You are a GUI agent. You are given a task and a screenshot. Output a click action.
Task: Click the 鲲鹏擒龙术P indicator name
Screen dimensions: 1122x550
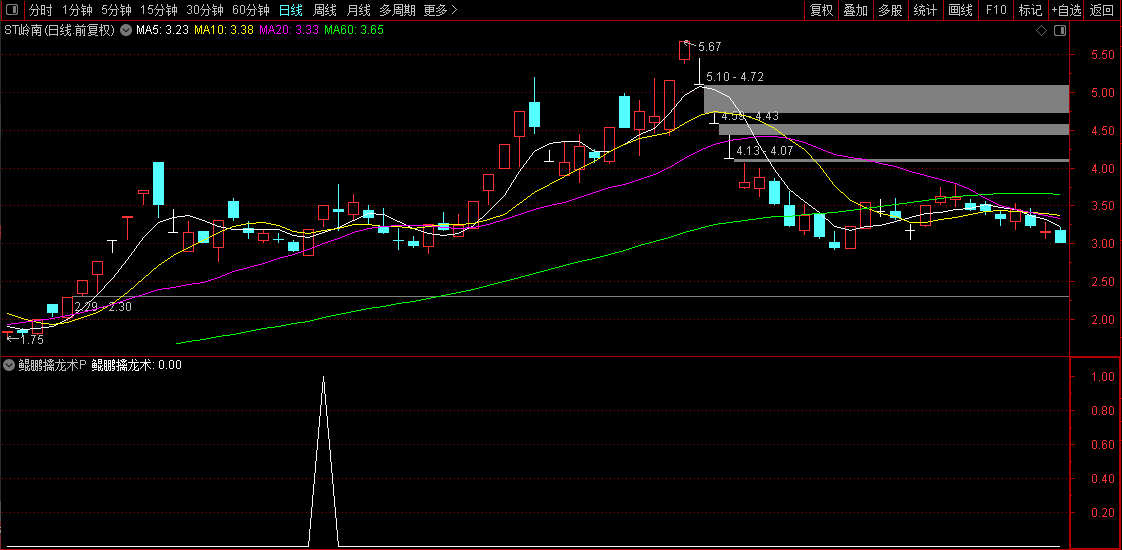52,365
